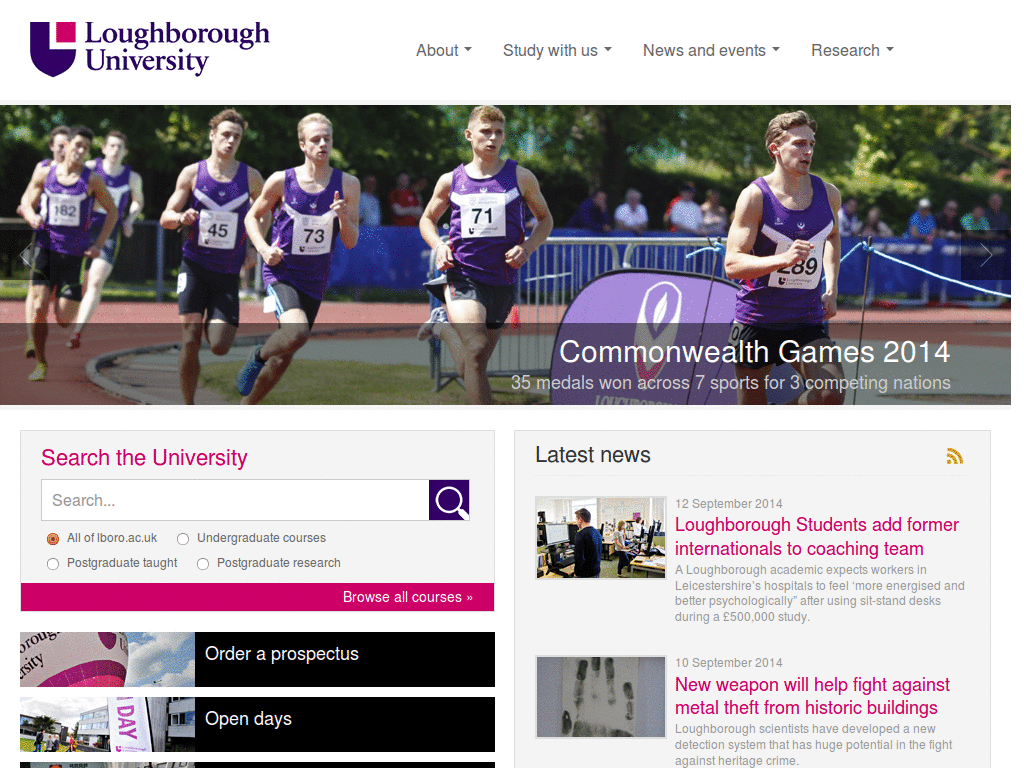Select the All of lboro.ac.uk radio button

pyautogui.click(x=53, y=539)
